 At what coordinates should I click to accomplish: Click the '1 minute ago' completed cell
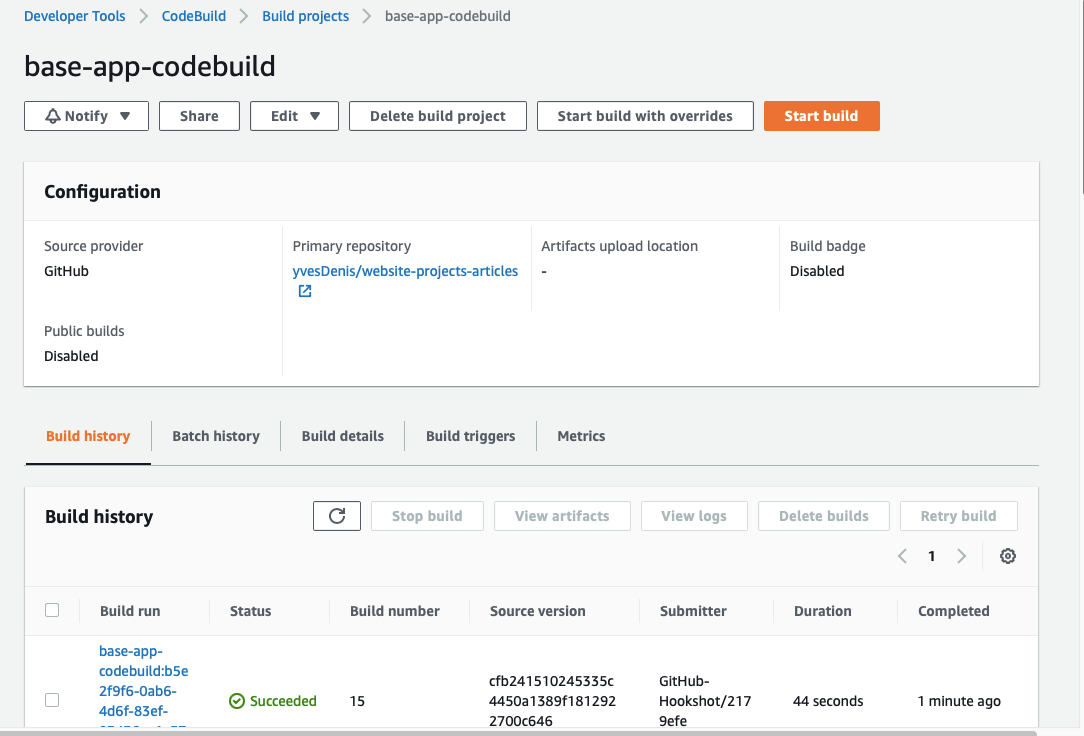tap(959, 701)
